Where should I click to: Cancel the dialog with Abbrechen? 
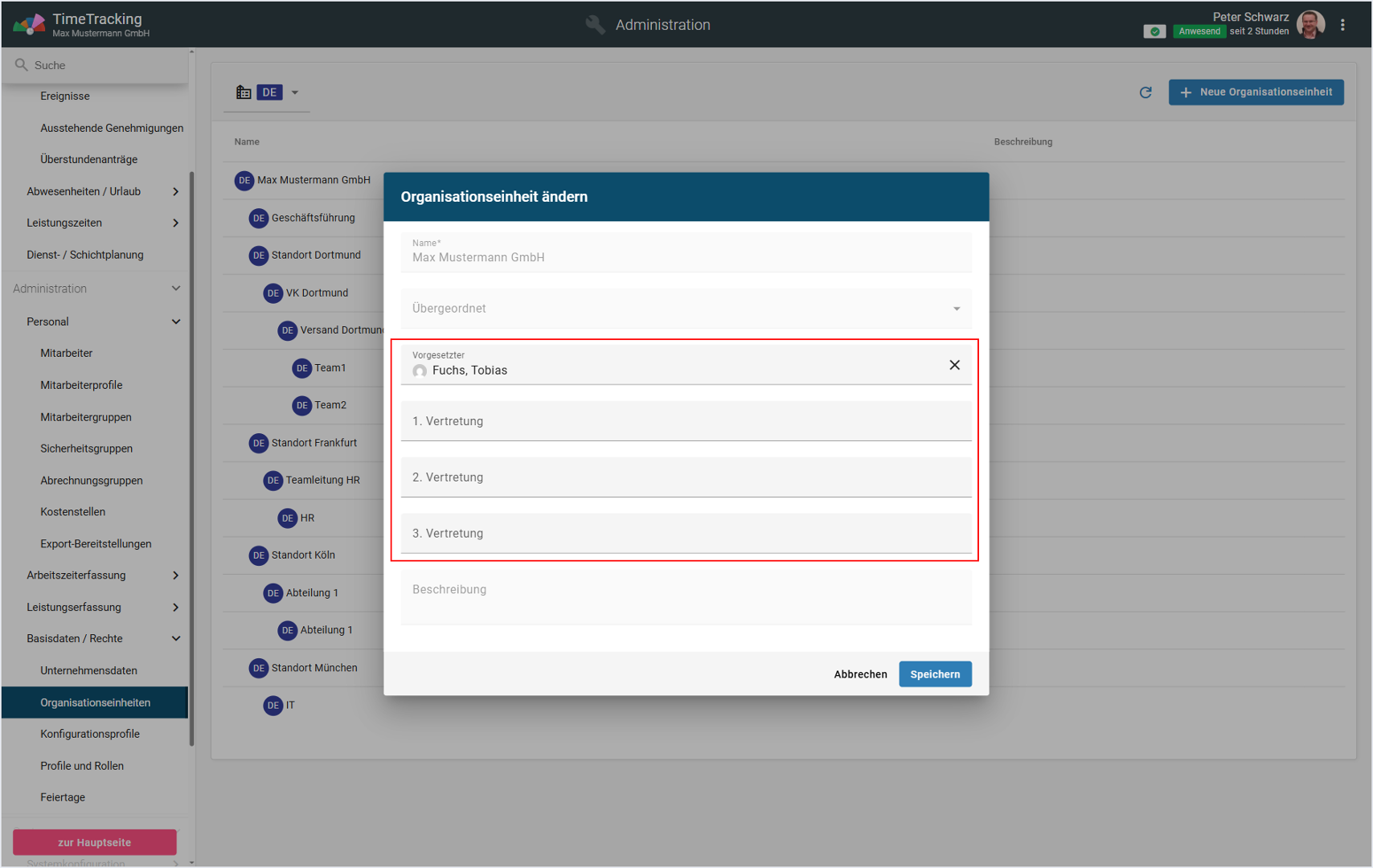(x=860, y=674)
